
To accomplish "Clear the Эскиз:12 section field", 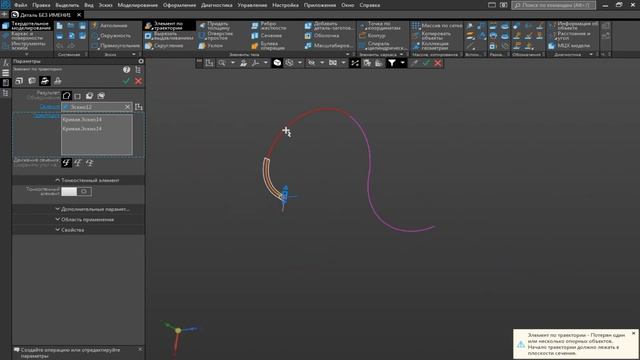I will coord(127,107).
